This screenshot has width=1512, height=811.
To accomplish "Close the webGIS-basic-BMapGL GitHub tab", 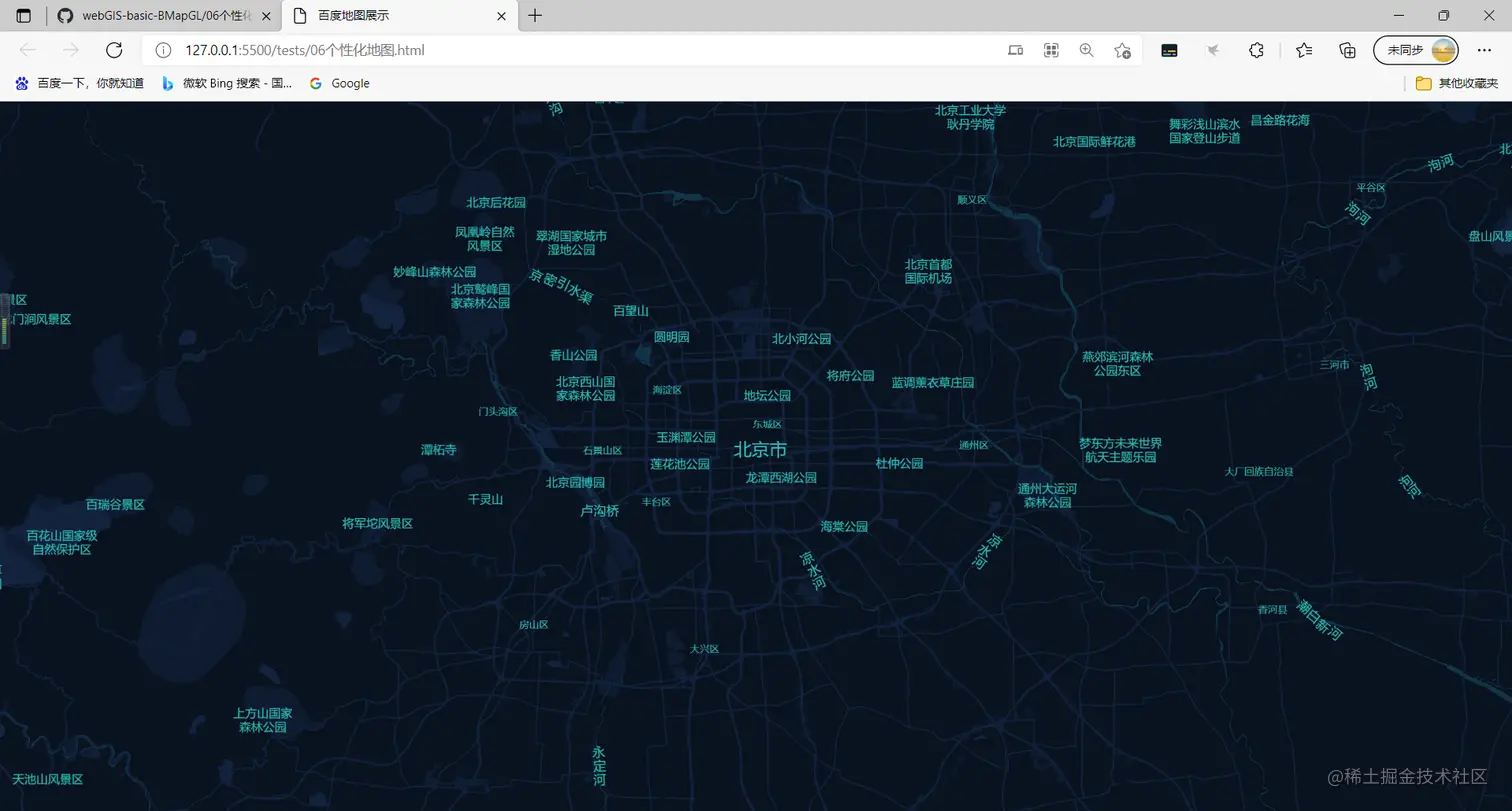I will 266,16.
